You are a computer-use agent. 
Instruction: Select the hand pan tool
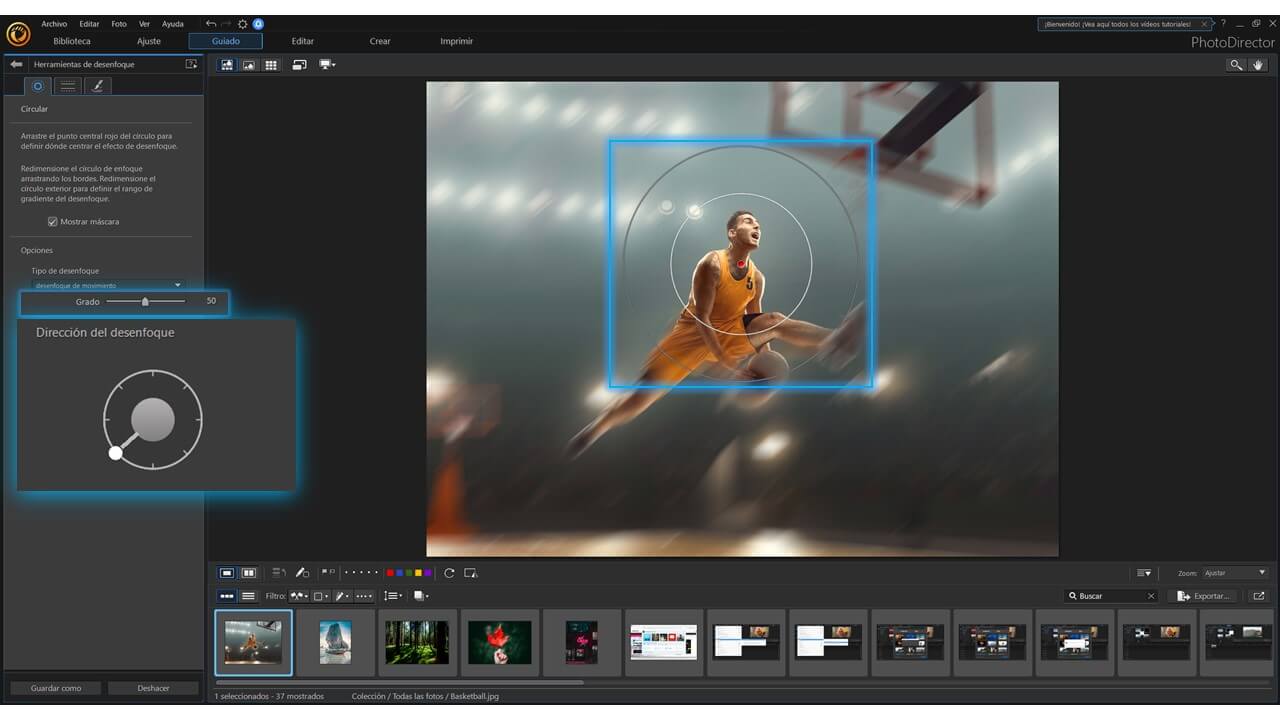tap(1259, 65)
